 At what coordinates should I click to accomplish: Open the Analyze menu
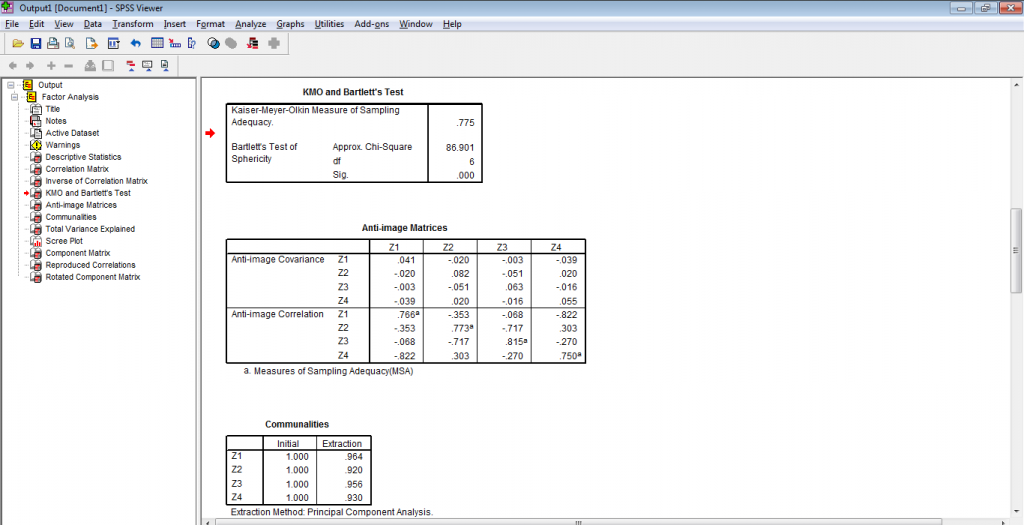pyautogui.click(x=250, y=23)
